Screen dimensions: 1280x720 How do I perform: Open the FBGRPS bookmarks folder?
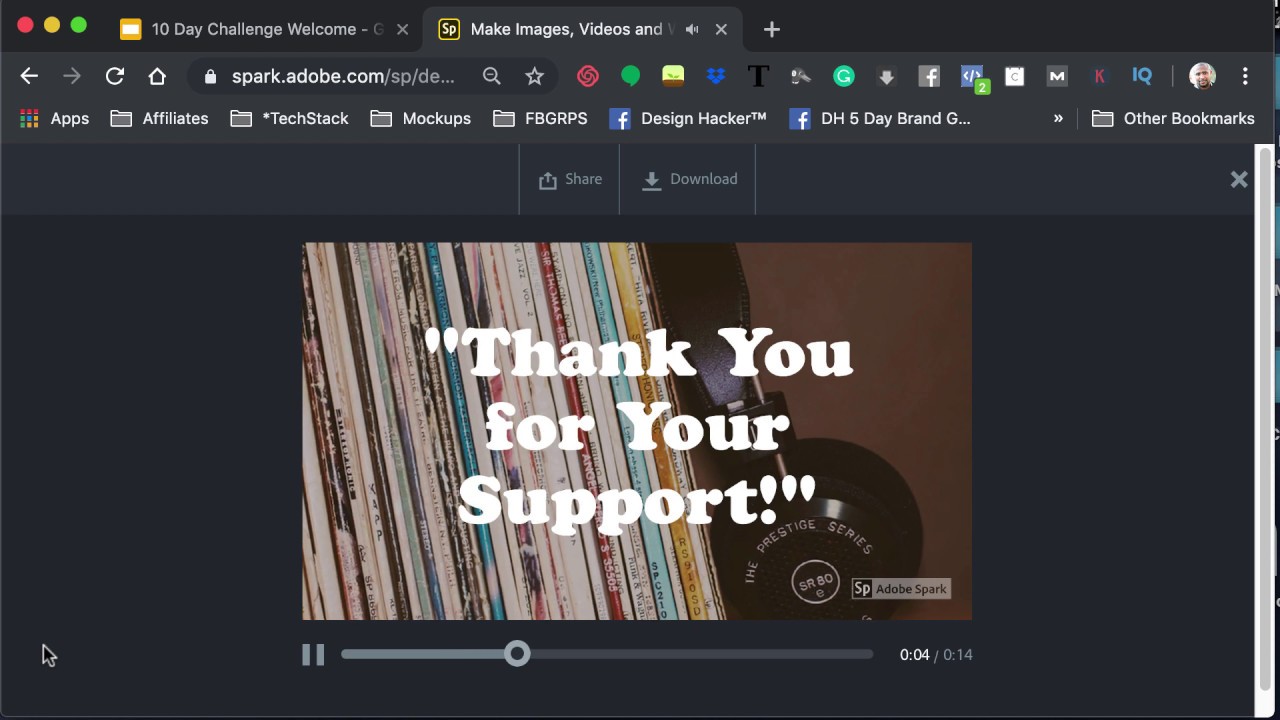tap(541, 118)
